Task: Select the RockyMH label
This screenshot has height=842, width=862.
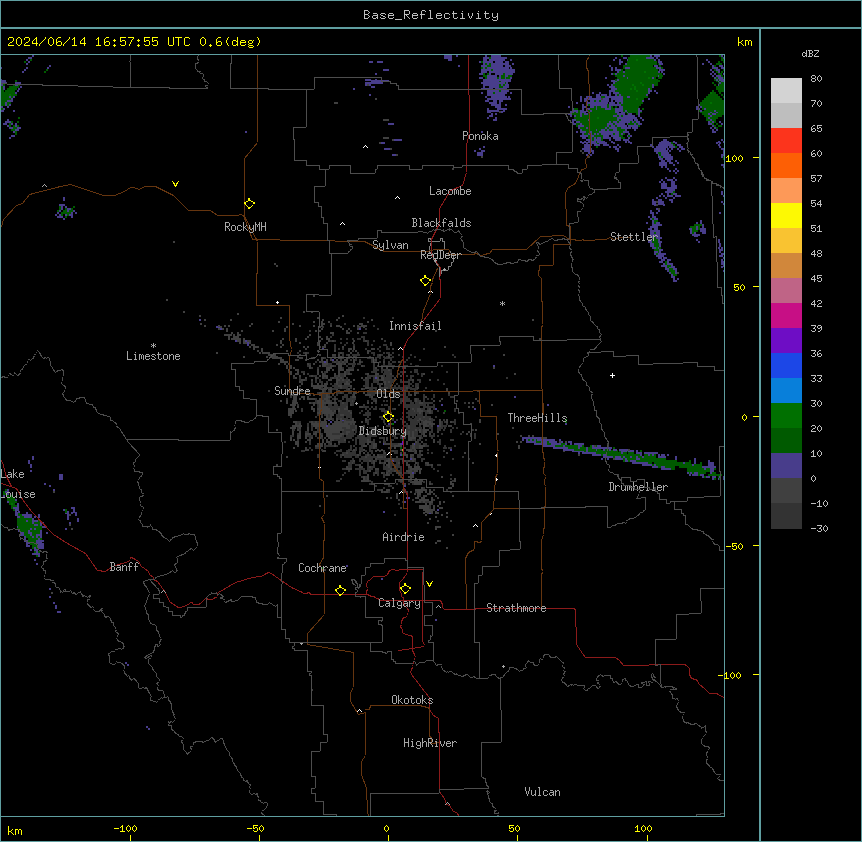Action: tap(245, 227)
